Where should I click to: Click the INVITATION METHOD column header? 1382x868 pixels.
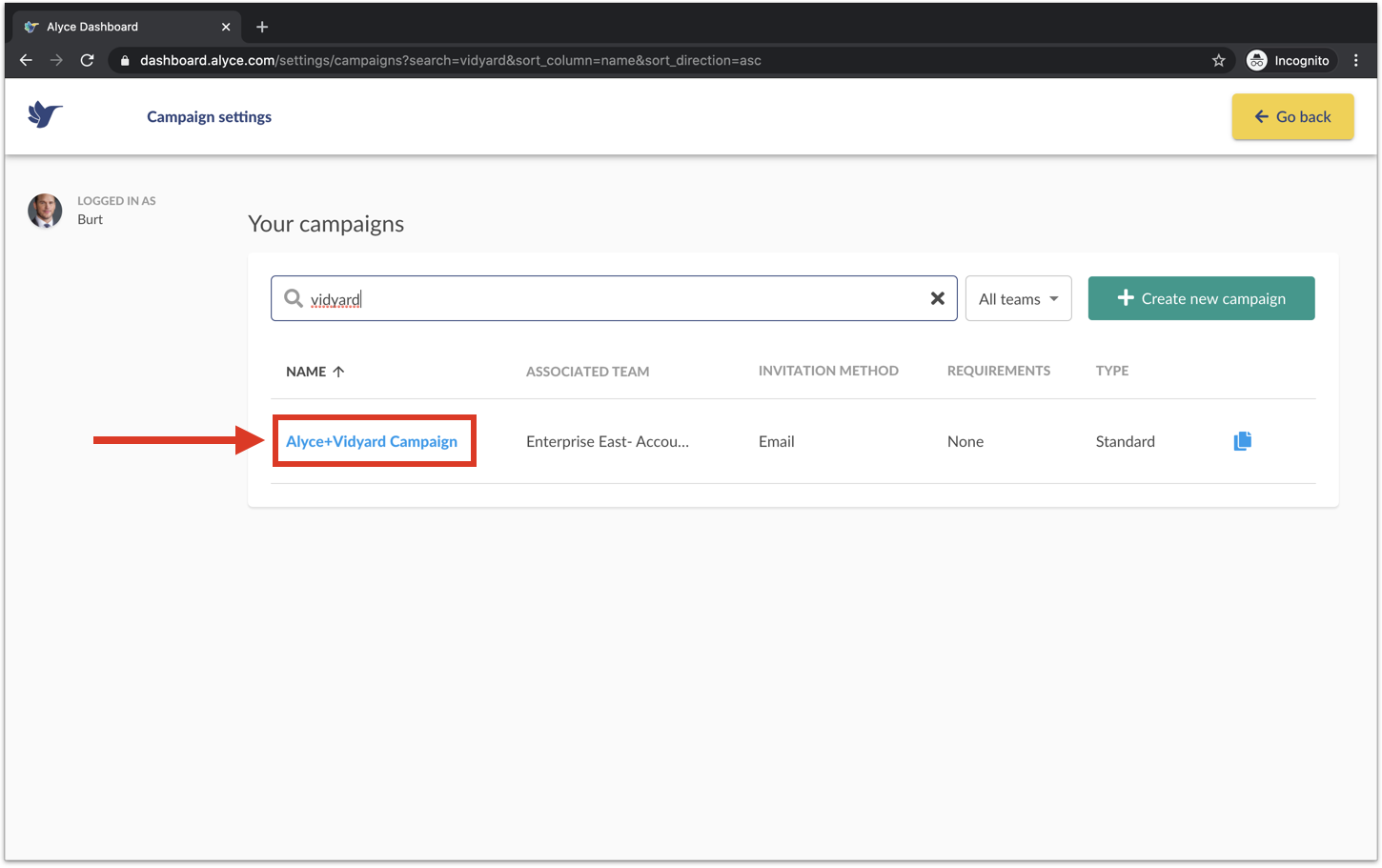click(x=828, y=371)
